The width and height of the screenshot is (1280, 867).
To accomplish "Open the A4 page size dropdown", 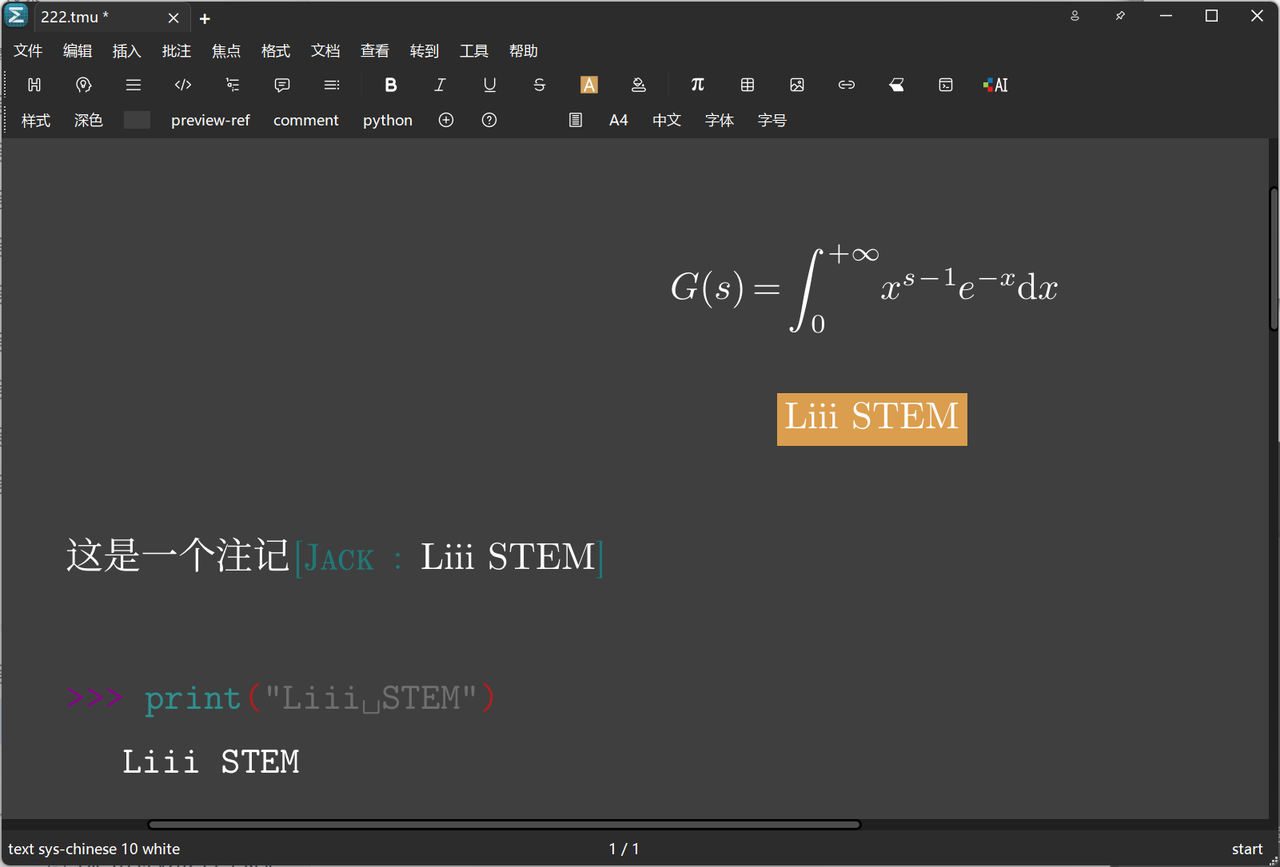I will [x=619, y=120].
